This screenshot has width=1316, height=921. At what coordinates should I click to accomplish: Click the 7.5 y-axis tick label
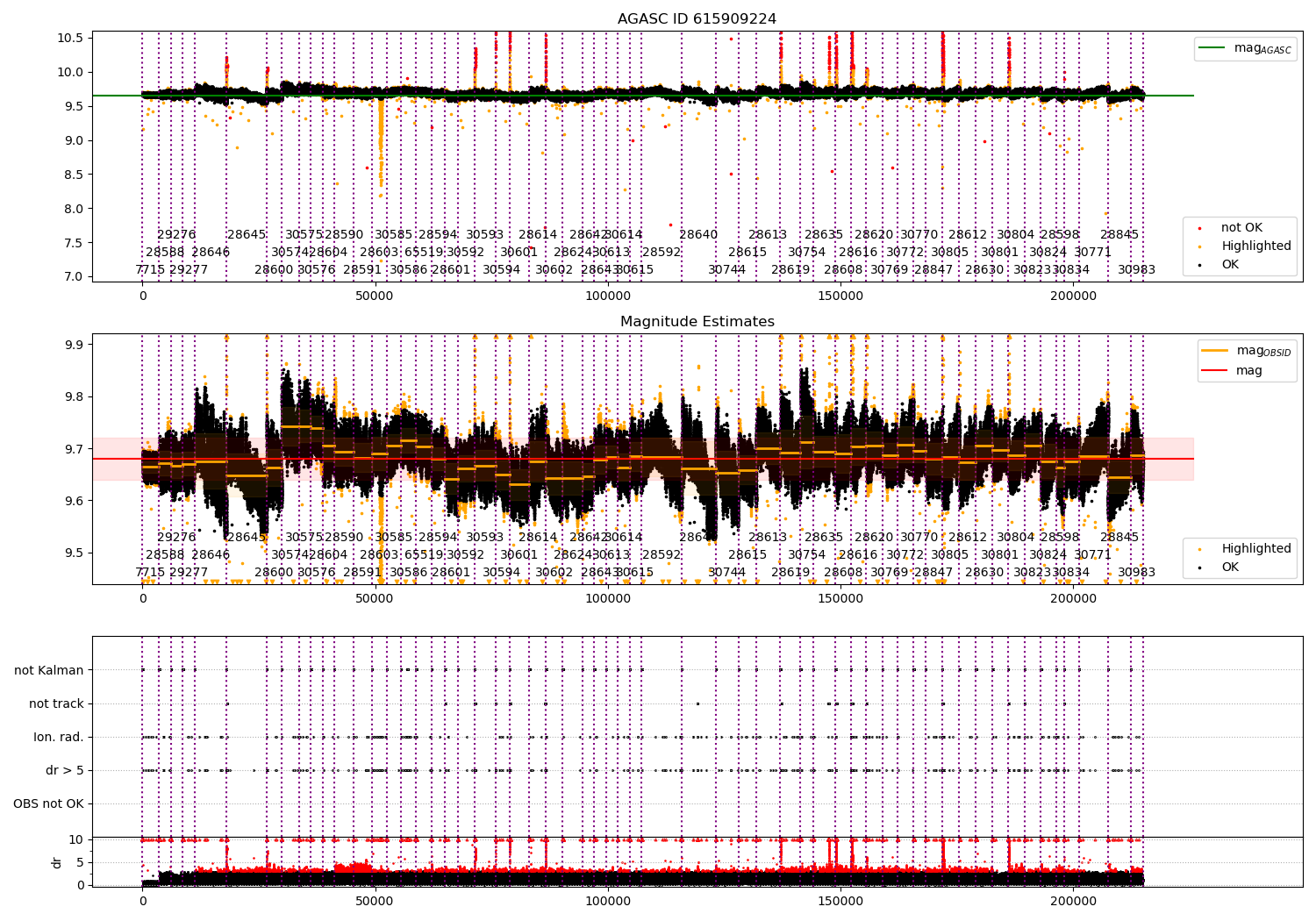tap(74, 242)
